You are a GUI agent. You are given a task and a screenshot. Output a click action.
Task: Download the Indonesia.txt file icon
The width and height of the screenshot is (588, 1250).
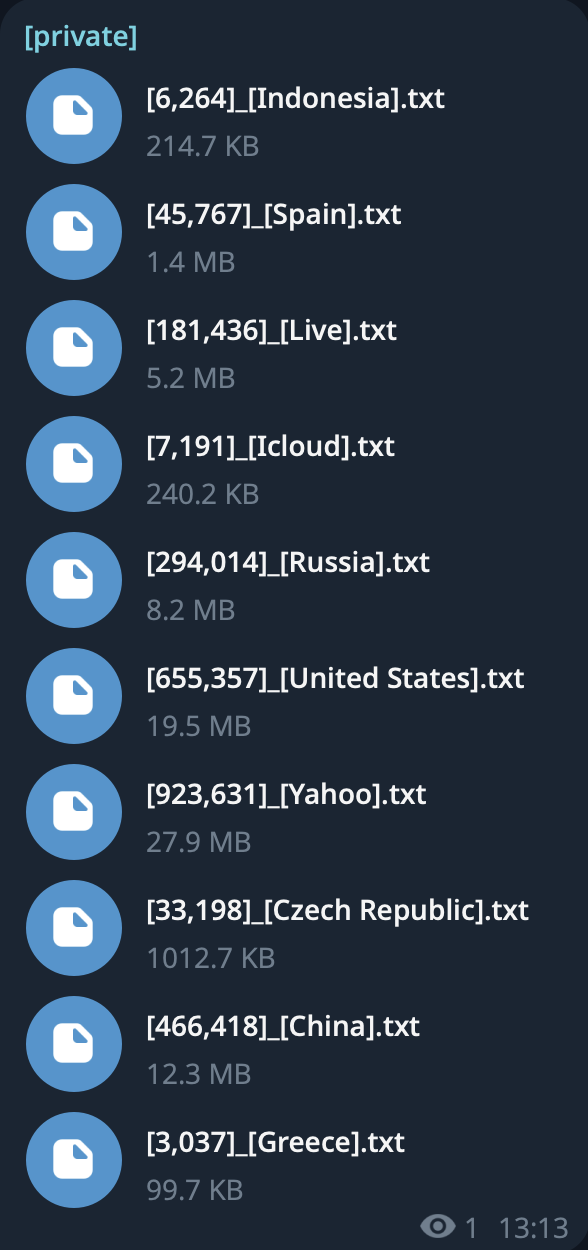coord(74,116)
